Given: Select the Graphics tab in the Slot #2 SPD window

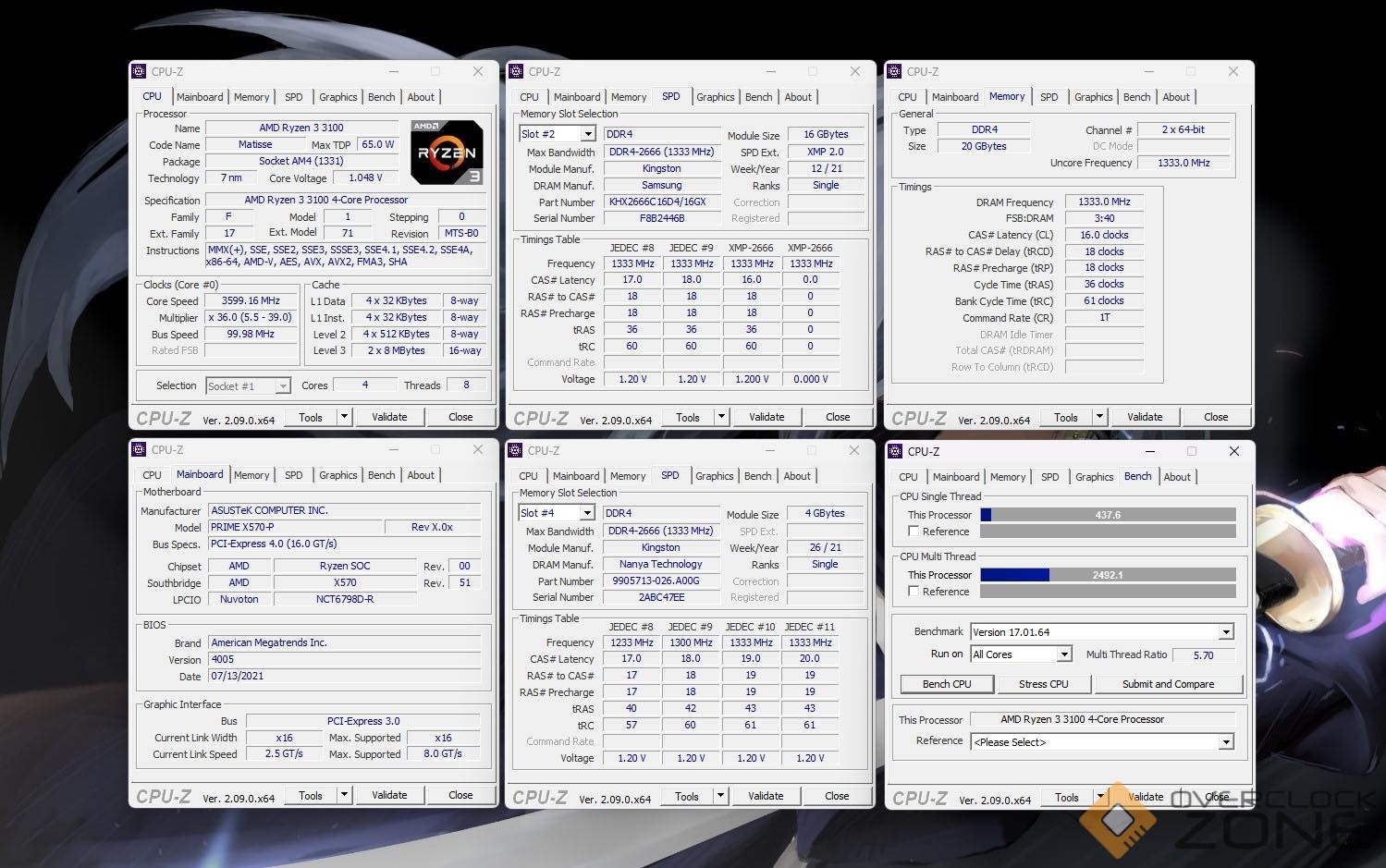Looking at the screenshot, I should click(x=716, y=97).
